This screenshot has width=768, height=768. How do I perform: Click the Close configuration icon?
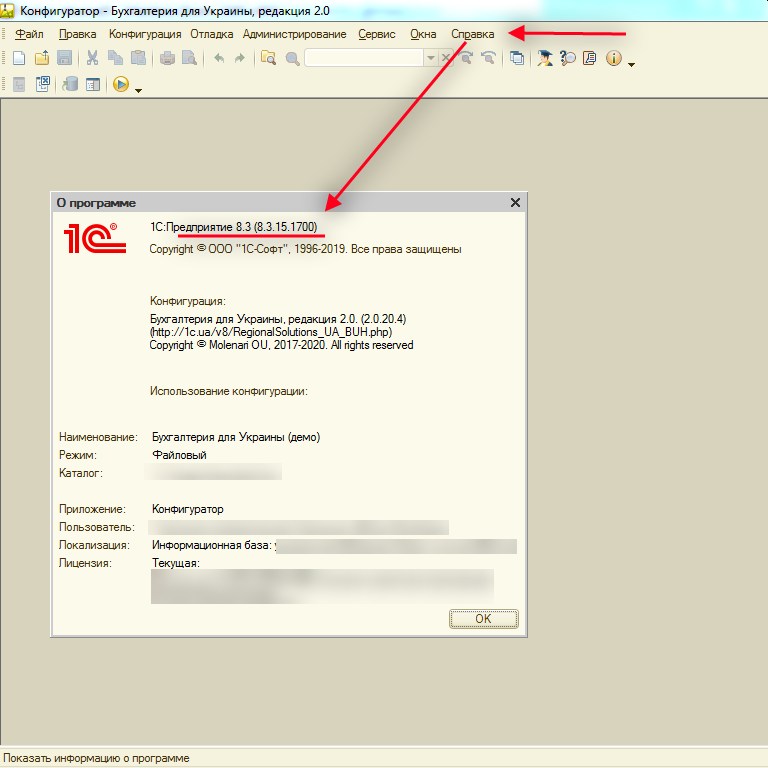pos(43,84)
